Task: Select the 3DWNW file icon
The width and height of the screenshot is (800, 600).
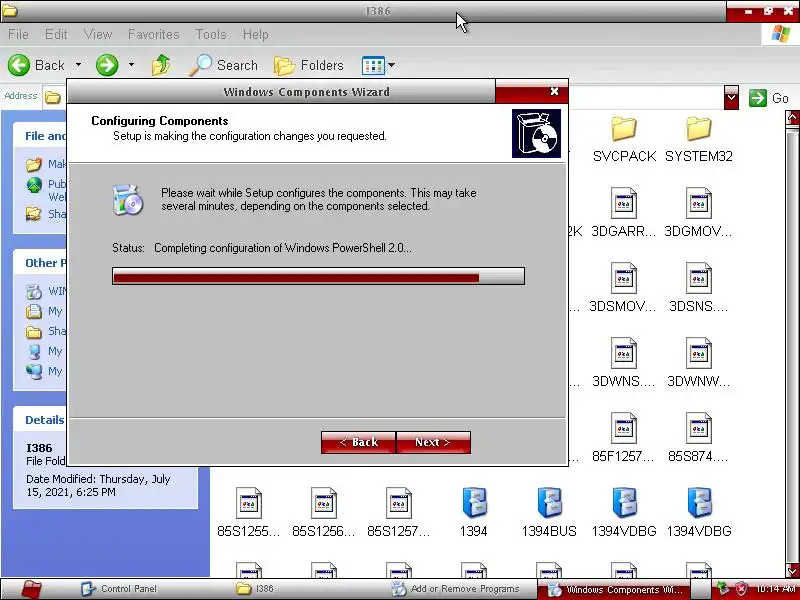Action: tap(698, 353)
